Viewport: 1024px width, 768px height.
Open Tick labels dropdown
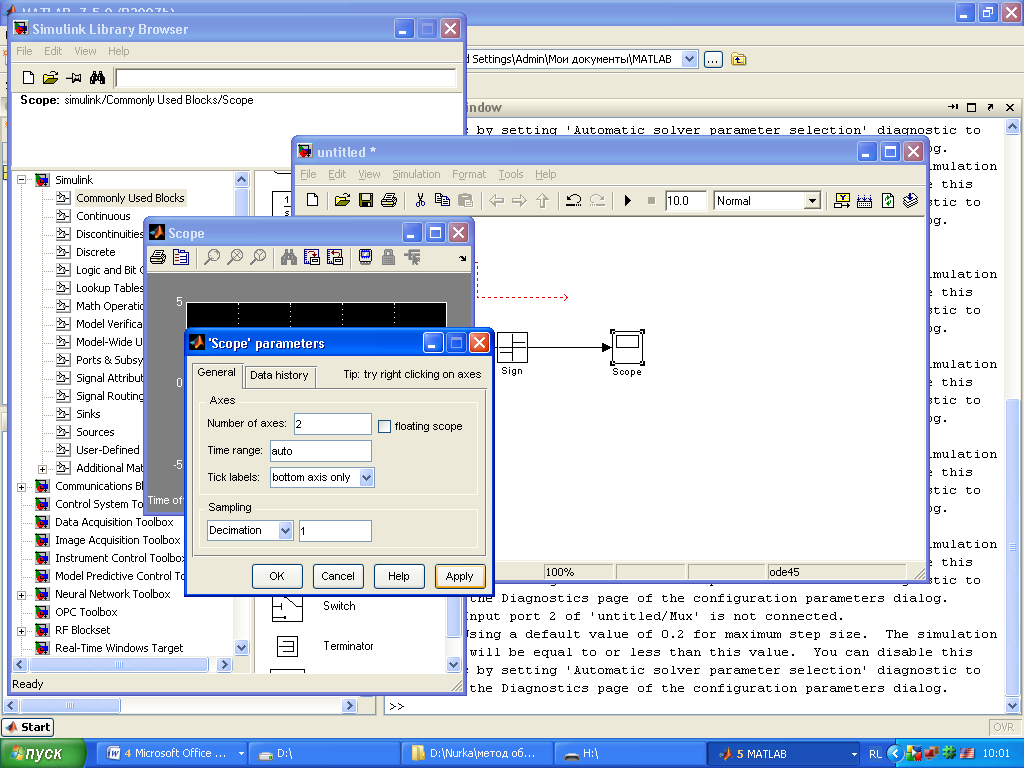pyautogui.click(x=366, y=477)
